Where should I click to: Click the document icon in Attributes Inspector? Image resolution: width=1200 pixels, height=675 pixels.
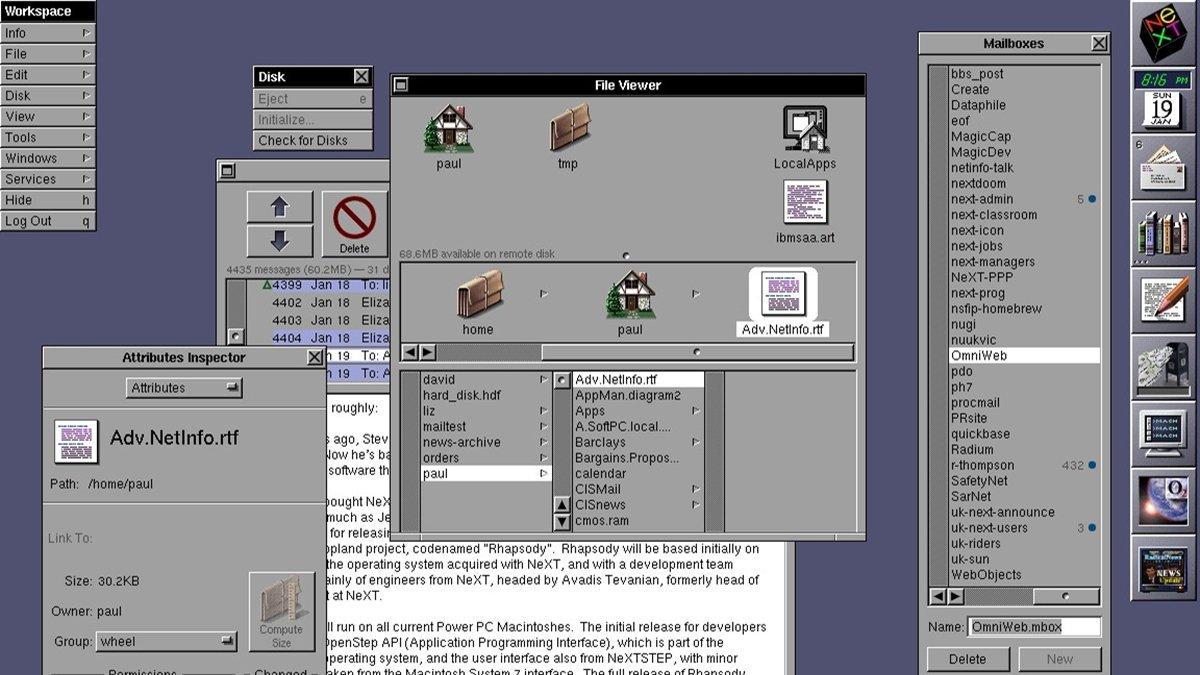[x=76, y=441]
